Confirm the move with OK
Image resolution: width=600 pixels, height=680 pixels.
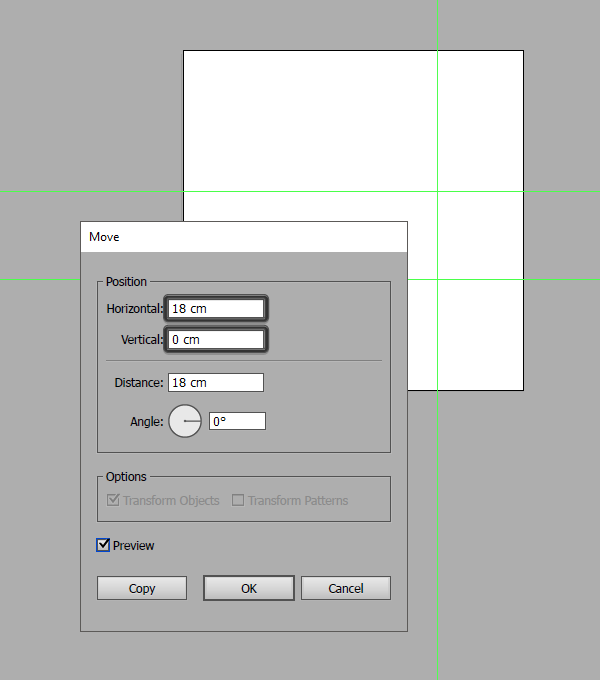point(249,588)
